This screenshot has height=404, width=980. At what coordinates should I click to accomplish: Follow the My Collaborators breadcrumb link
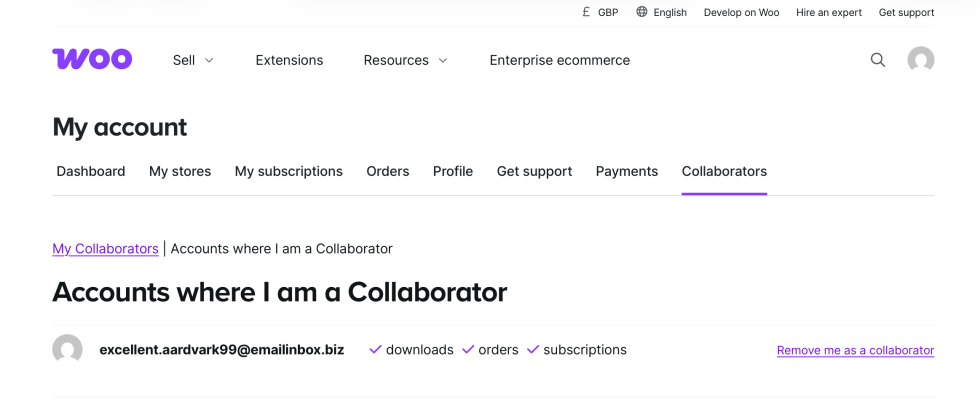tap(105, 249)
